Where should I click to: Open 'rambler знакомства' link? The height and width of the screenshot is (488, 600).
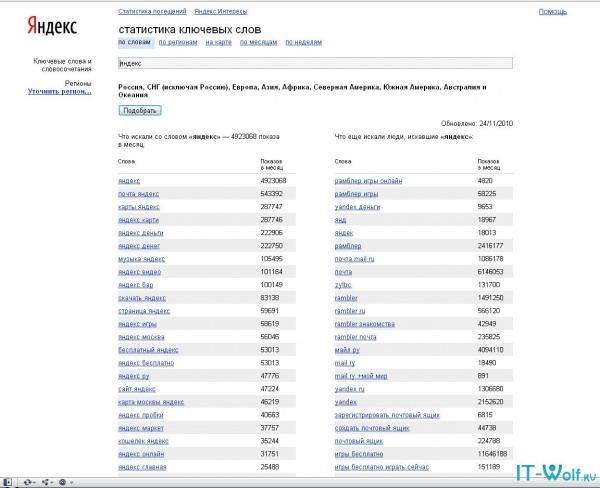364,324
